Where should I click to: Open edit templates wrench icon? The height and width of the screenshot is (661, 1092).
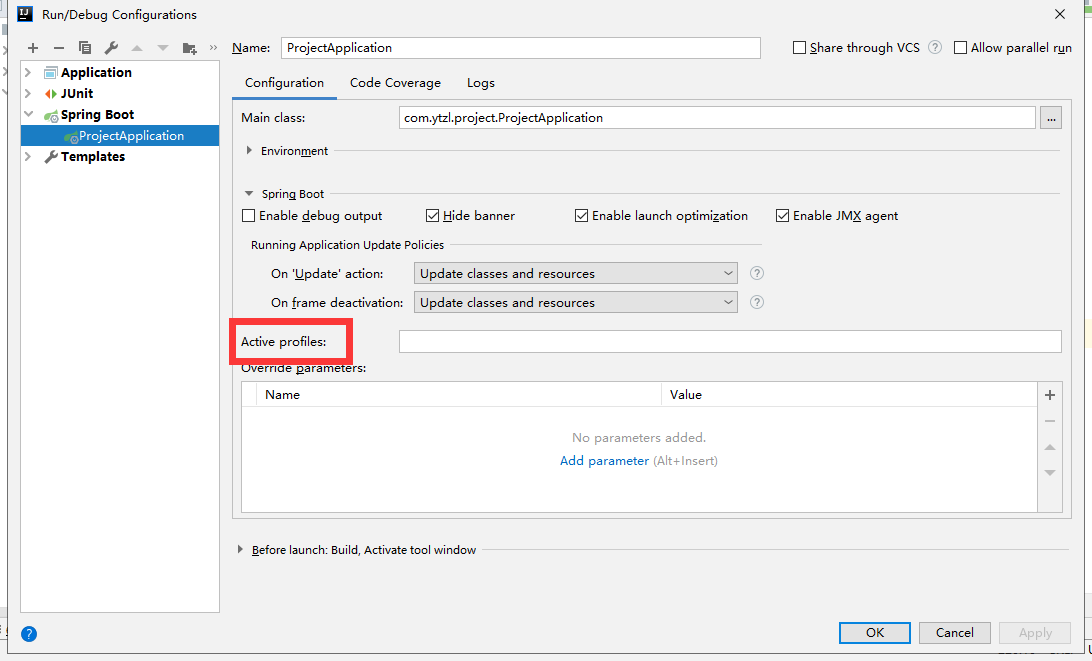point(111,48)
